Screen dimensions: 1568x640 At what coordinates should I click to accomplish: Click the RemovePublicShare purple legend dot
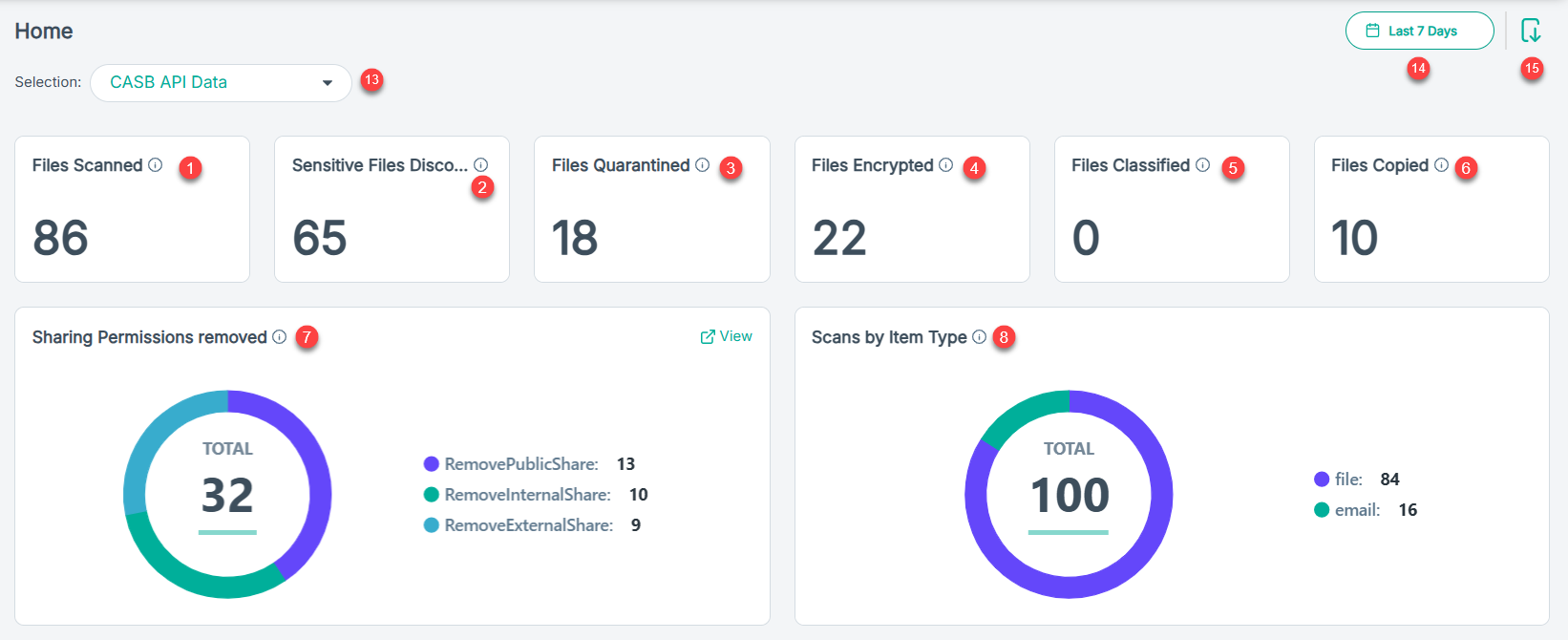pos(432,464)
